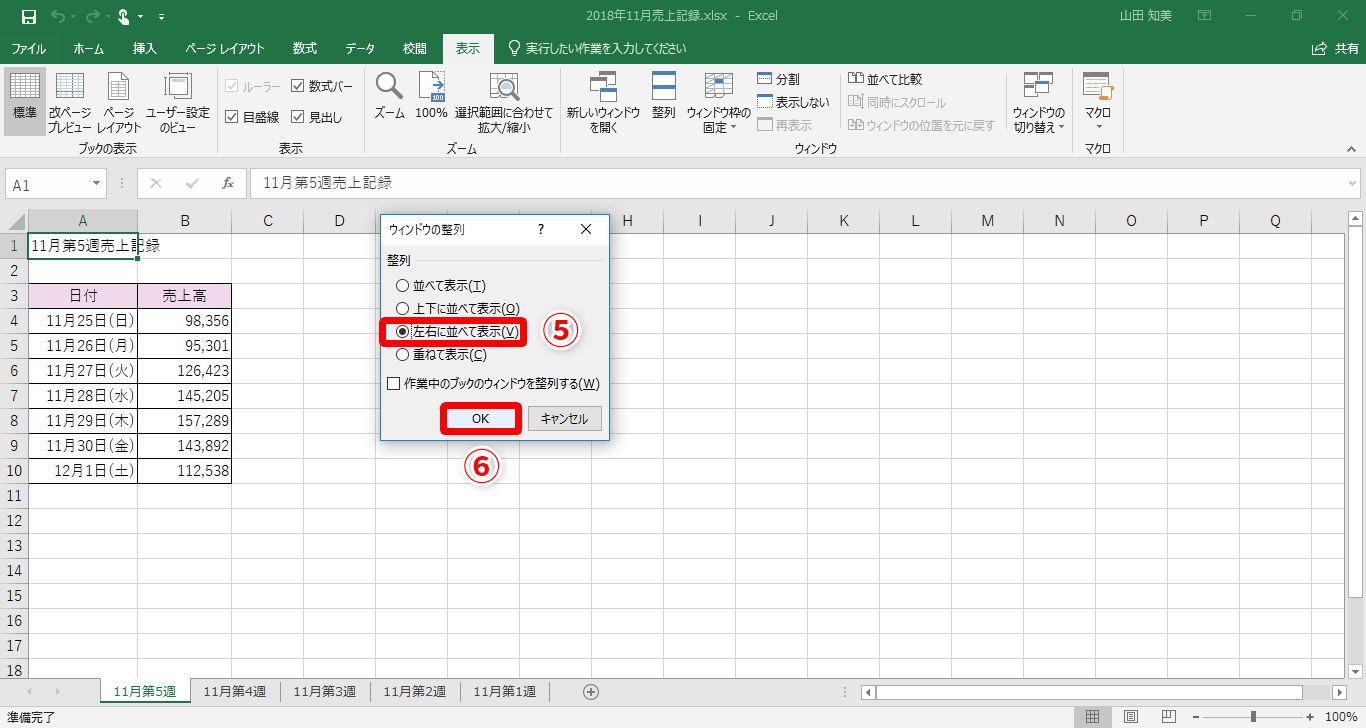Image resolution: width=1366 pixels, height=728 pixels.
Task: Open the 11月第3週 sheet tab
Action: point(325,691)
